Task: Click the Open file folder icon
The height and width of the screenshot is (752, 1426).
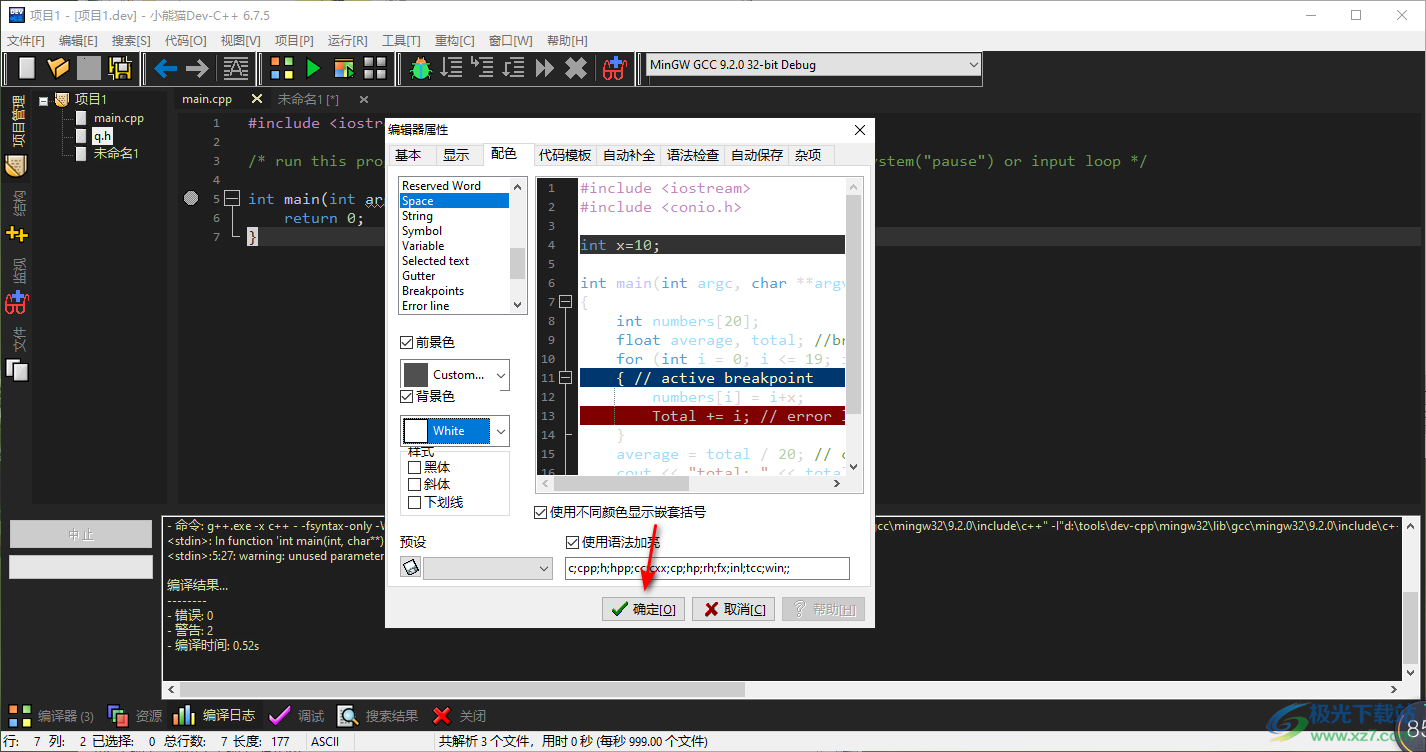Action: (x=58, y=68)
